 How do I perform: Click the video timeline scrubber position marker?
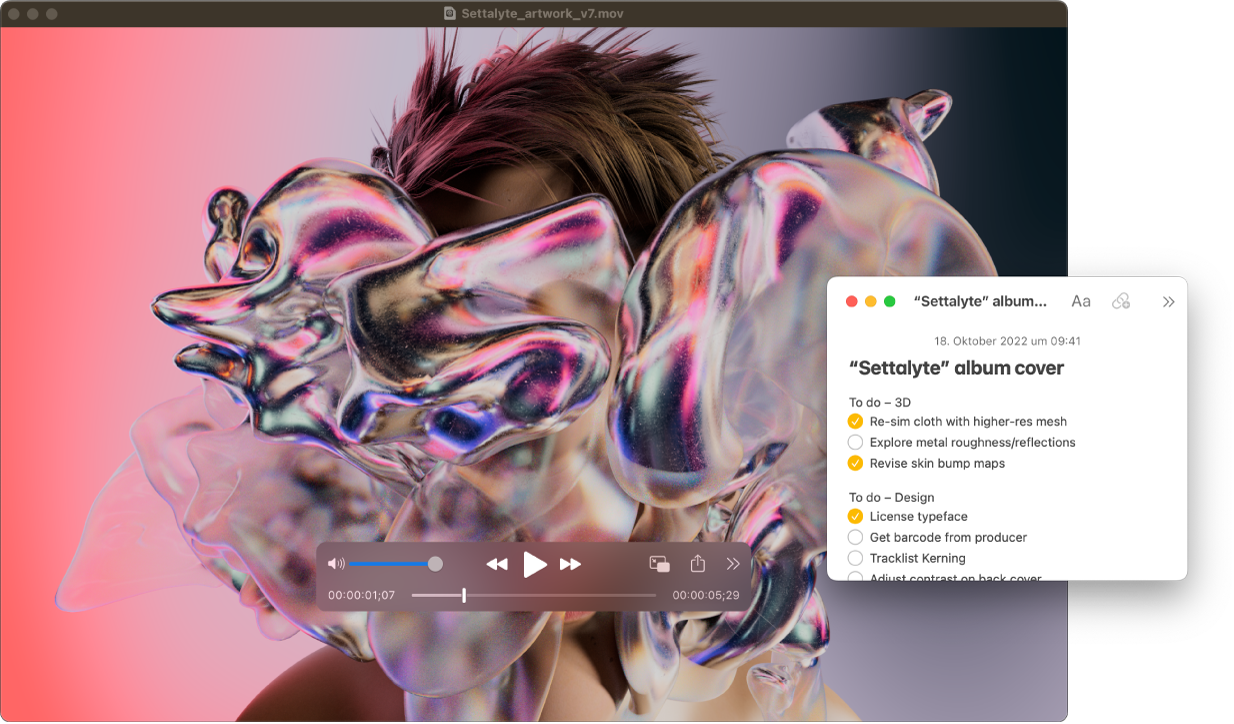[463, 594]
